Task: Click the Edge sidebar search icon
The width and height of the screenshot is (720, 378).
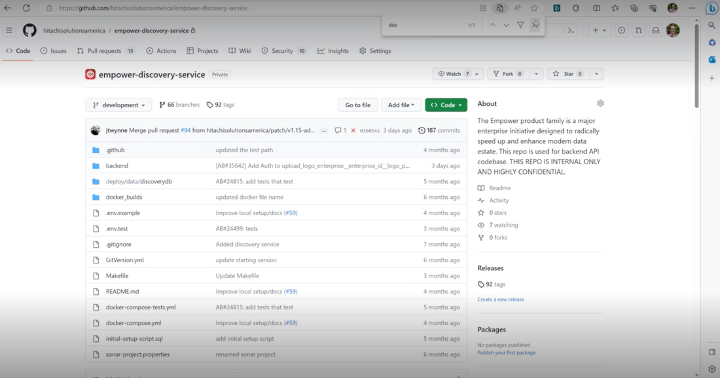Action: [x=712, y=25]
